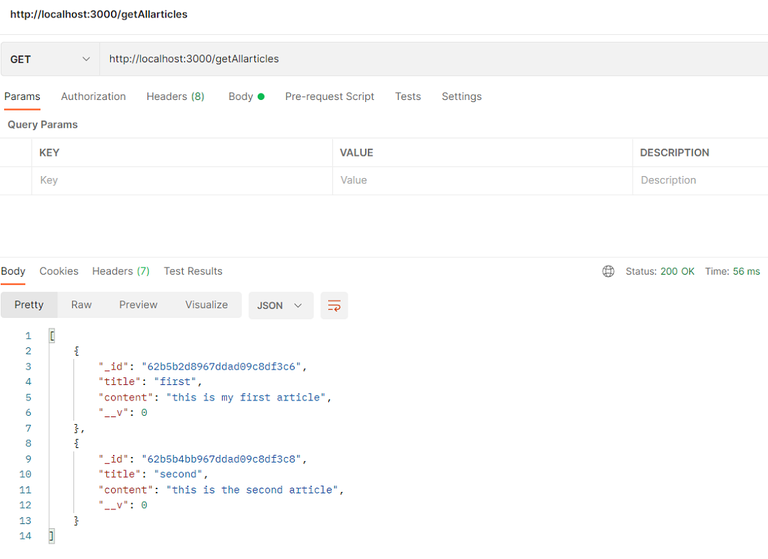This screenshot has height=559, width=768.
Task: Select the request Body tab
Action: (x=245, y=97)
